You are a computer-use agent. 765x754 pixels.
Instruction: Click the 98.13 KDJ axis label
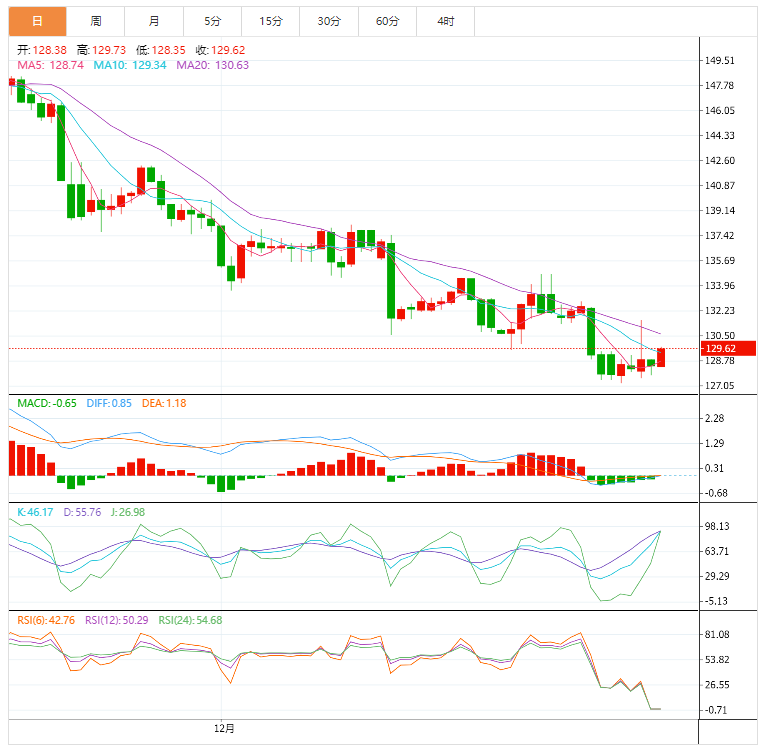[x=717, y=526]
